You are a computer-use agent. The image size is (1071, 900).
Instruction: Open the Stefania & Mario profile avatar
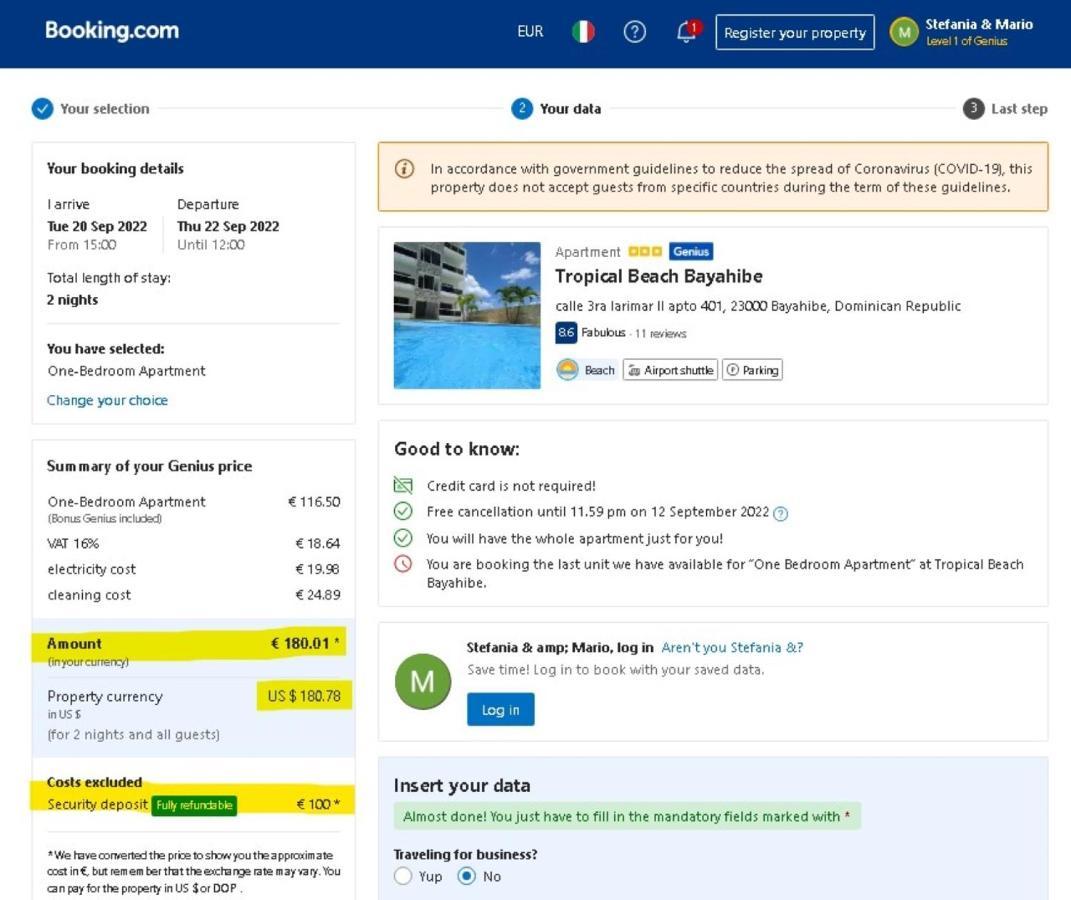coord(904,32)
